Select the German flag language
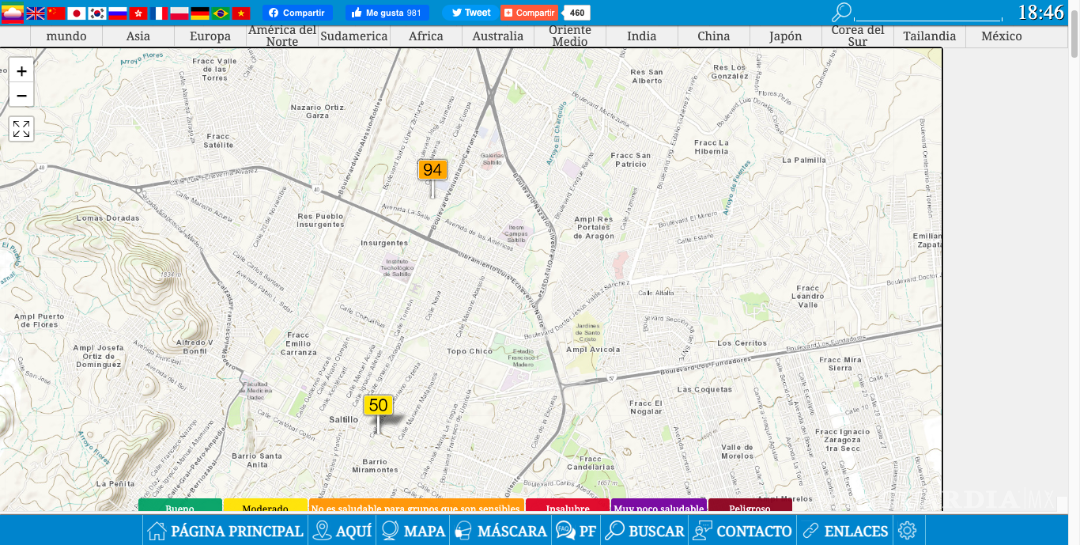Image resolution: width=1080 pixels, height=545 pixels. pos(200,13)
